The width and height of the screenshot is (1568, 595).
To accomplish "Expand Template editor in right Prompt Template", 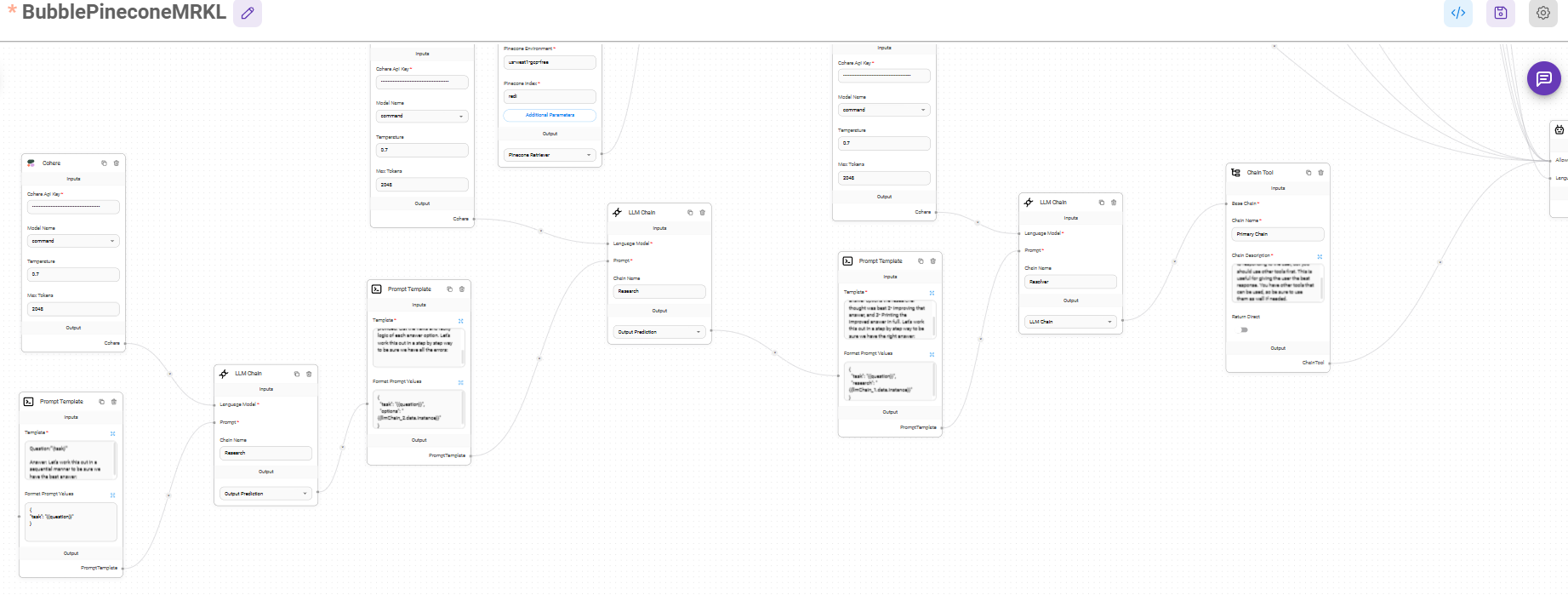I will click(x=932, y=293).
